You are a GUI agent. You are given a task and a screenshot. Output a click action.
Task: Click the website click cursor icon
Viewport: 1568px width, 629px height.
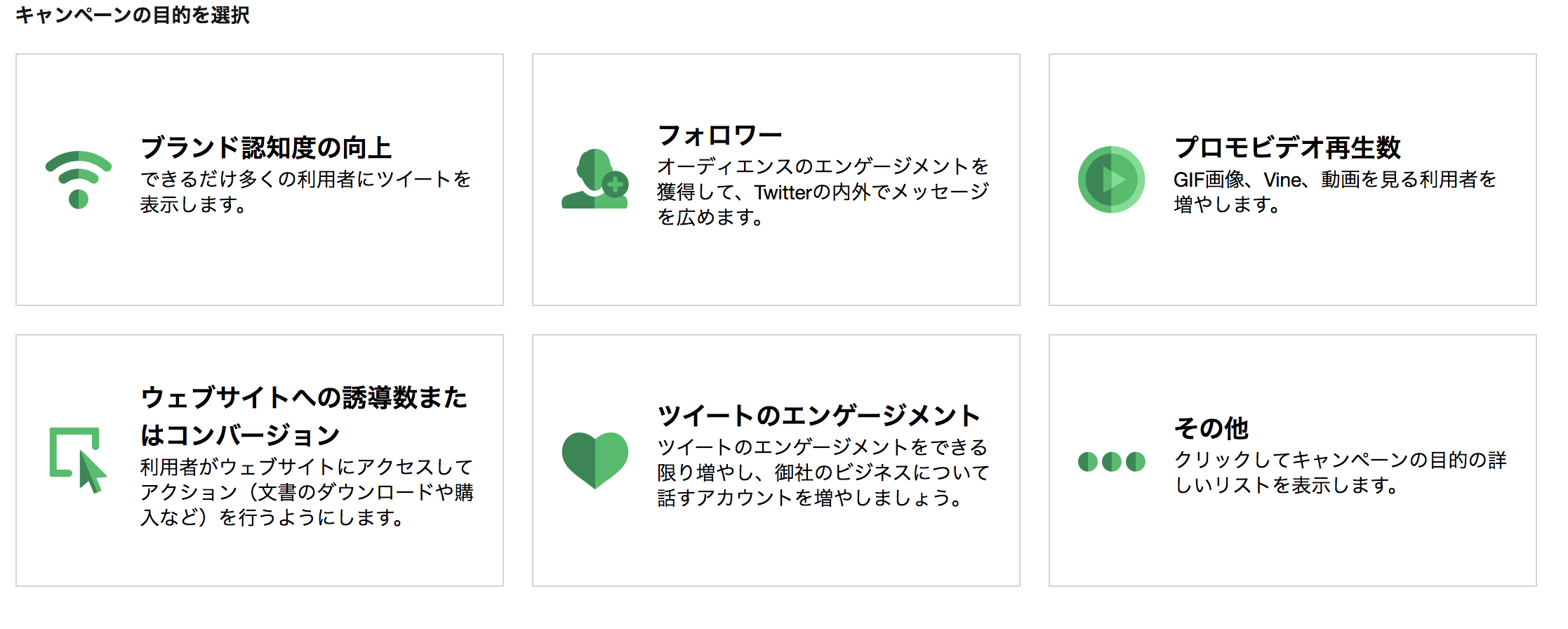(77, 460)
